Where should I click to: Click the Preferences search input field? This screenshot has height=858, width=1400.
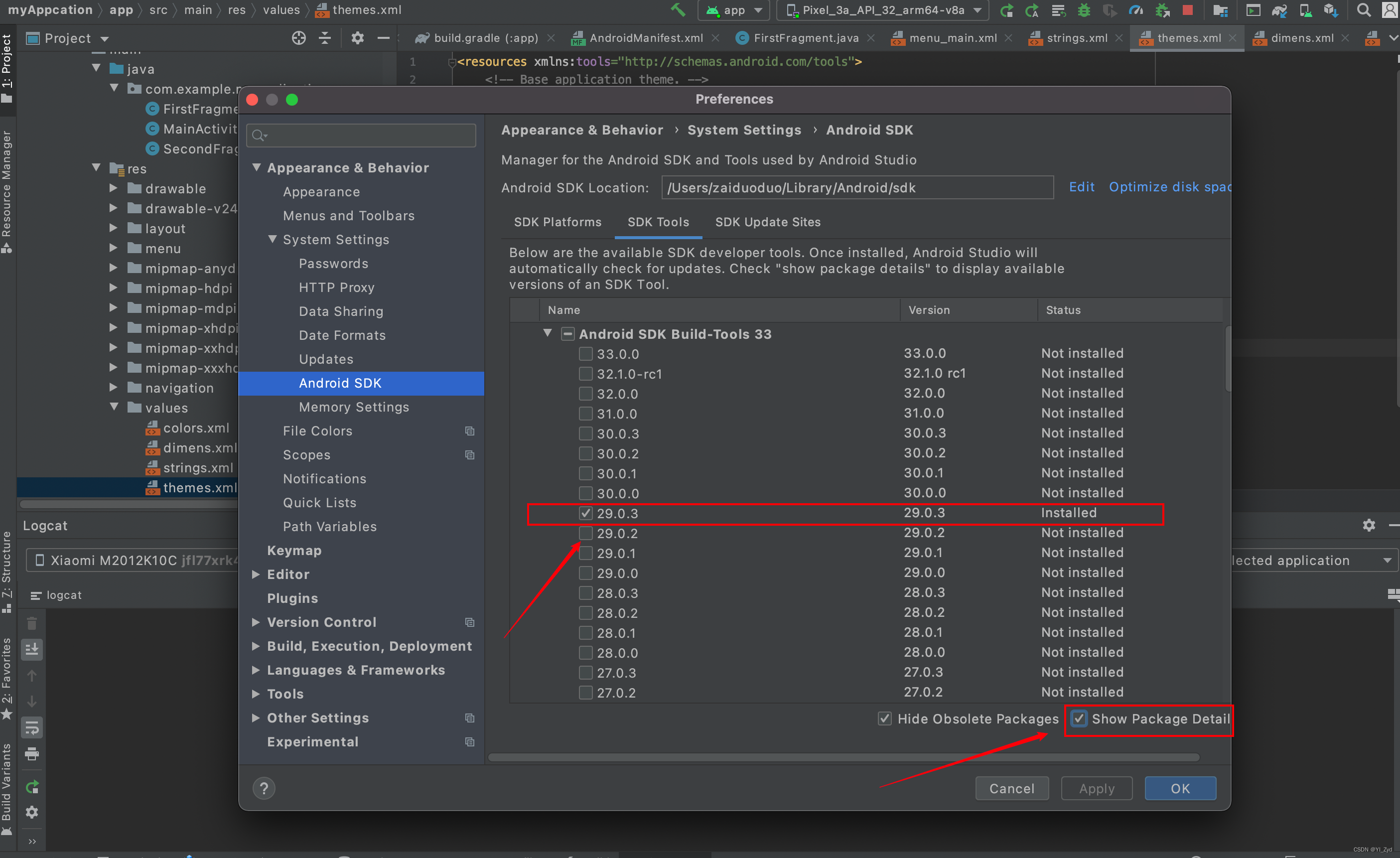point(369,135)
